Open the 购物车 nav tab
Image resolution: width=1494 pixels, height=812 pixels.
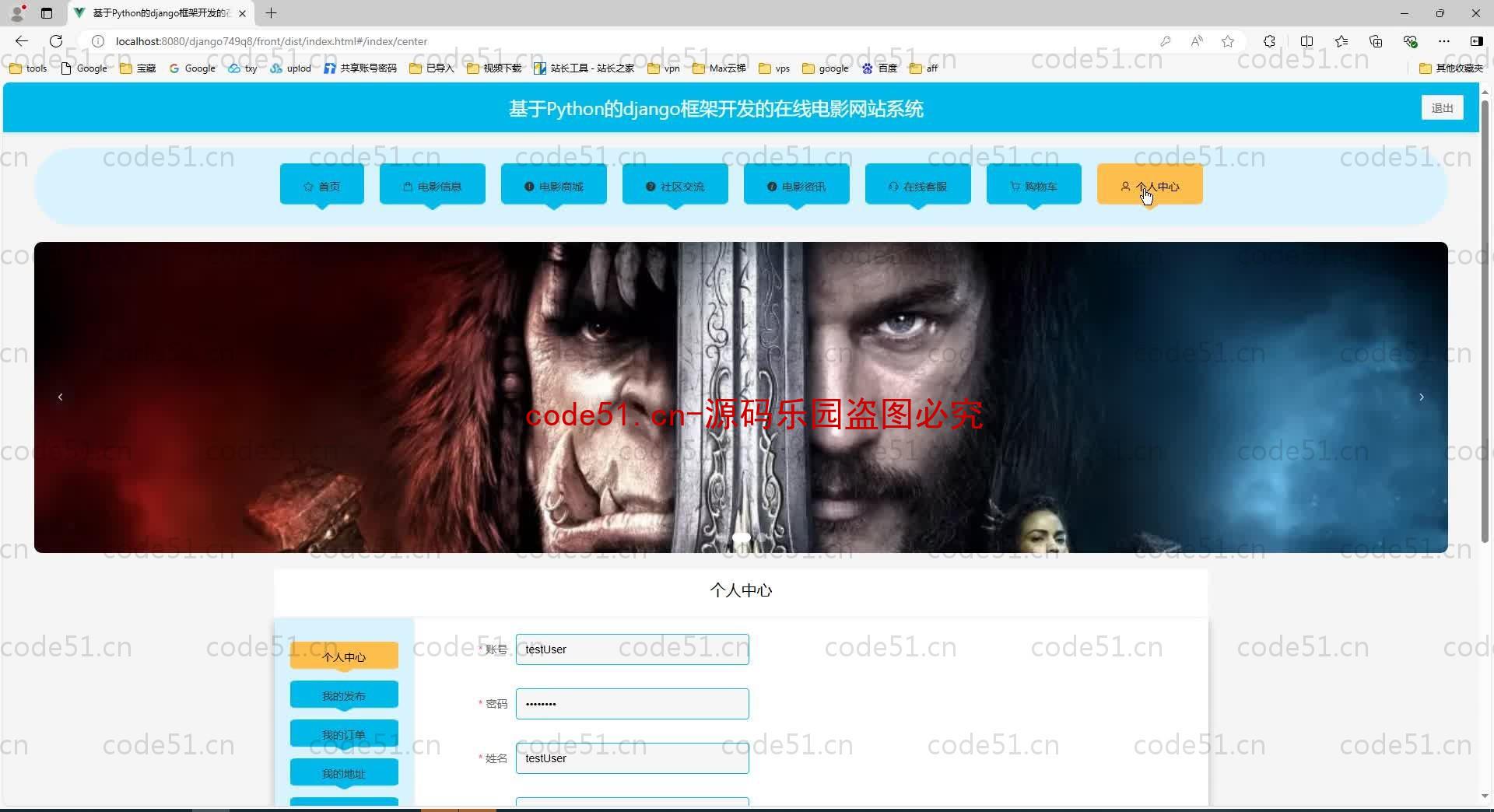click(x=1034, y=186)
